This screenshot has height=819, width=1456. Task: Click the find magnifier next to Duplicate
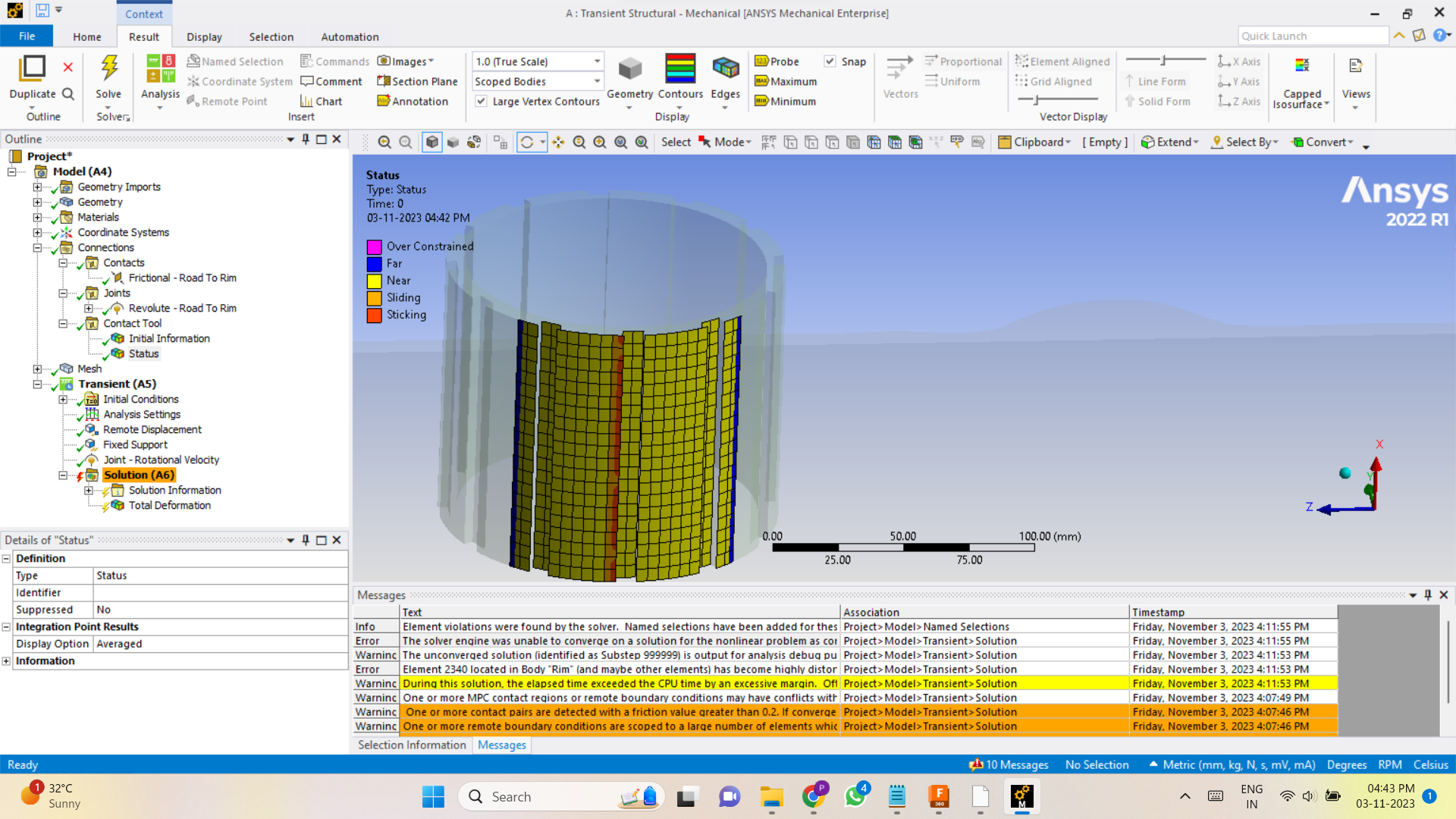[x=68, y=94]
